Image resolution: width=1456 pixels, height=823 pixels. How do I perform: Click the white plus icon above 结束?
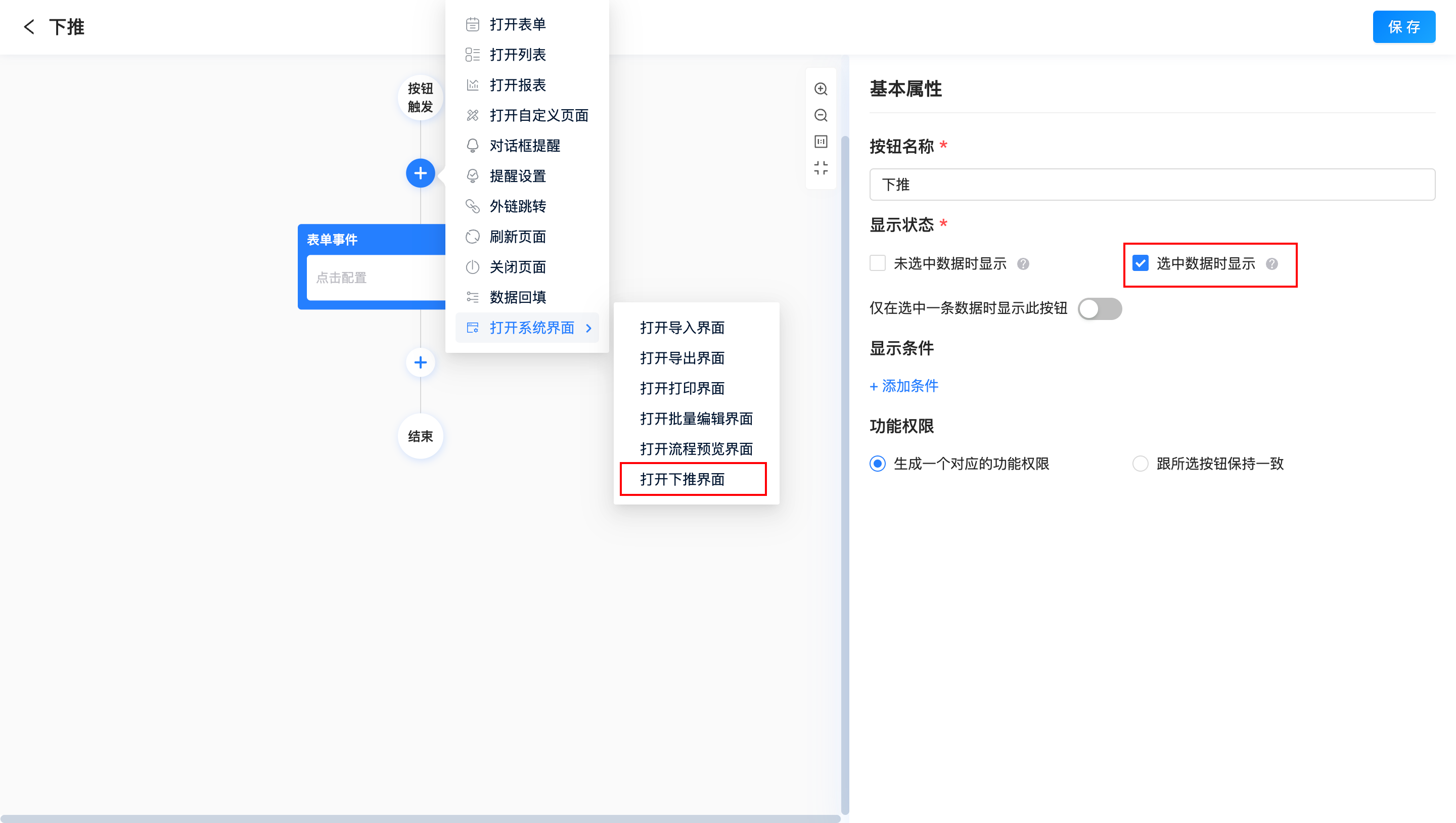[420, 362]
